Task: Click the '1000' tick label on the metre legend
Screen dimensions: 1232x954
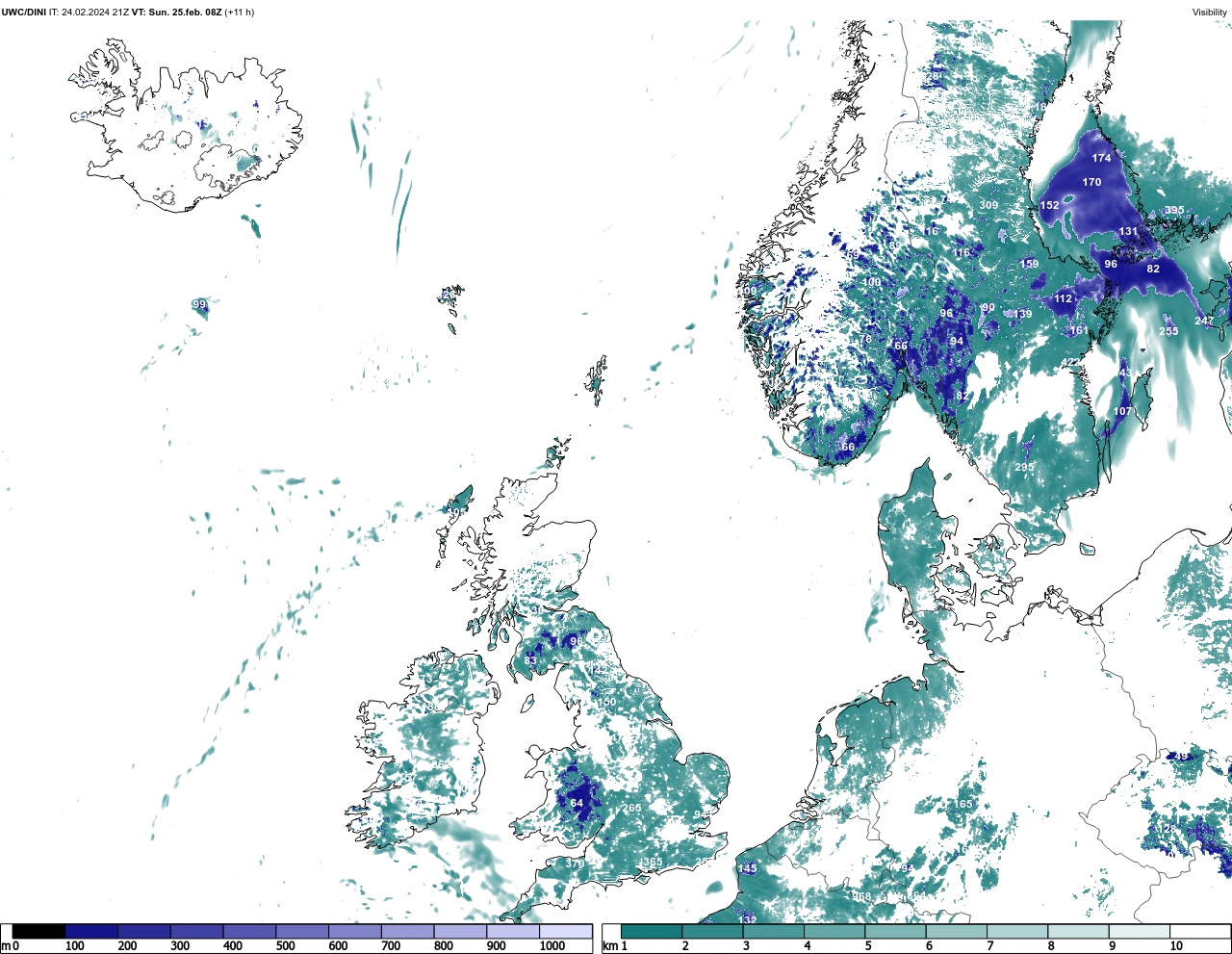Action: tap(552, 946)
